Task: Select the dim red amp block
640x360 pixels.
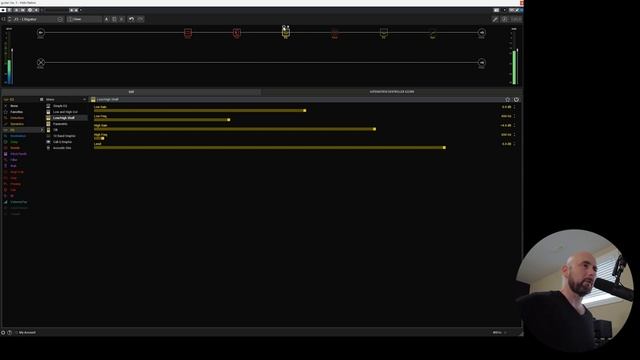Action: coord(335,33)
